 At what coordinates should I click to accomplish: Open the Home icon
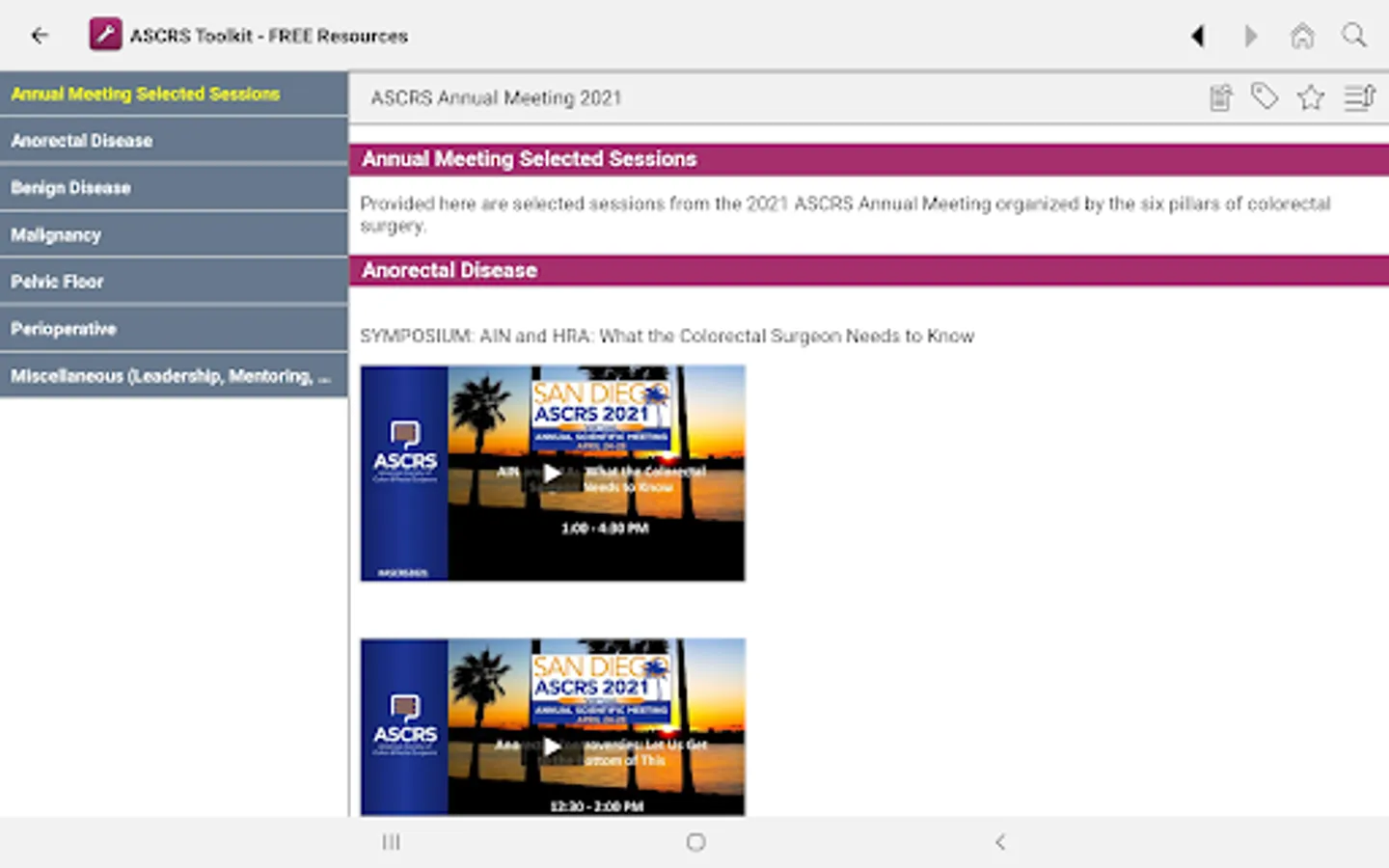tap(1302, 36)
